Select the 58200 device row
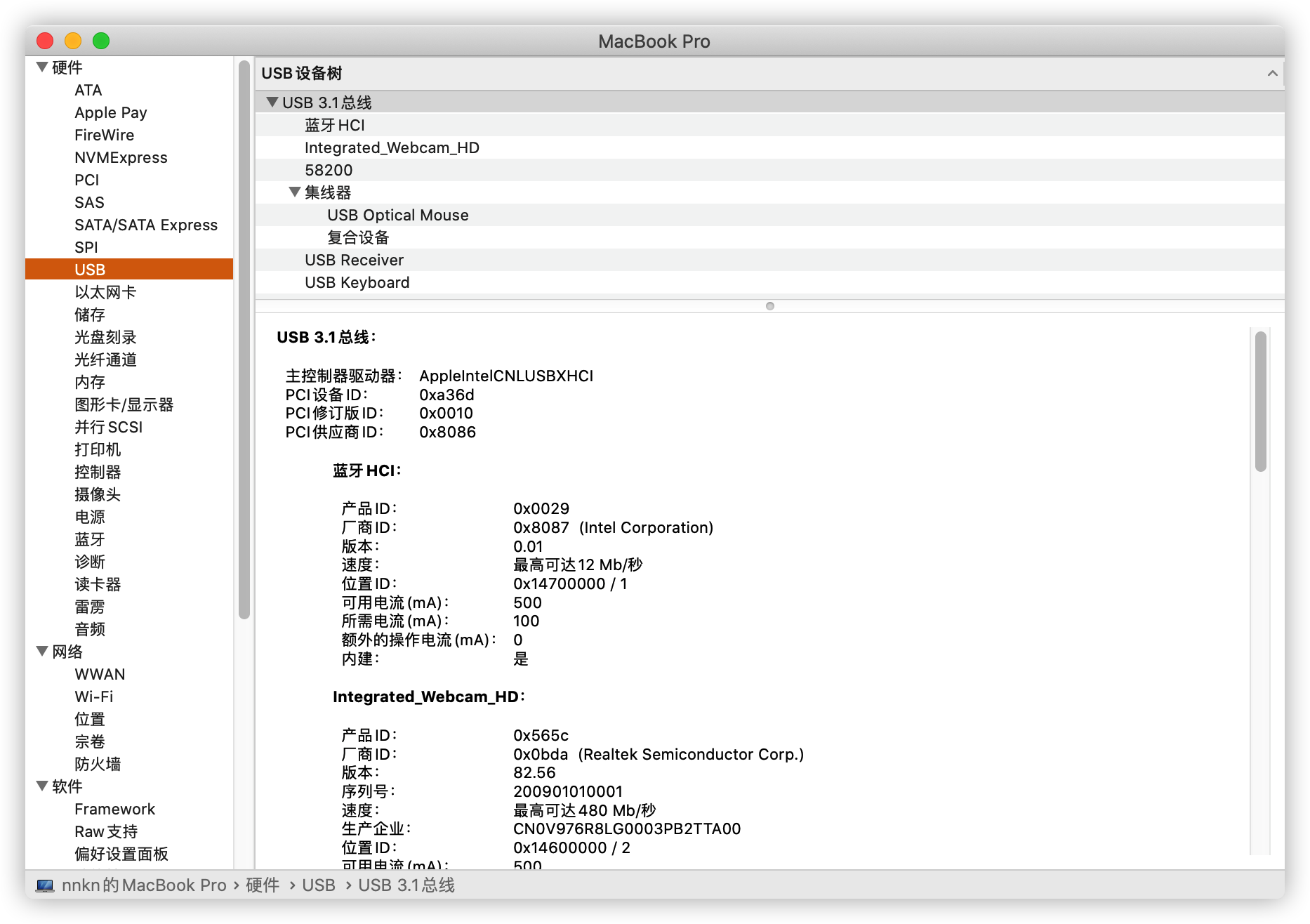 (769, 170)
